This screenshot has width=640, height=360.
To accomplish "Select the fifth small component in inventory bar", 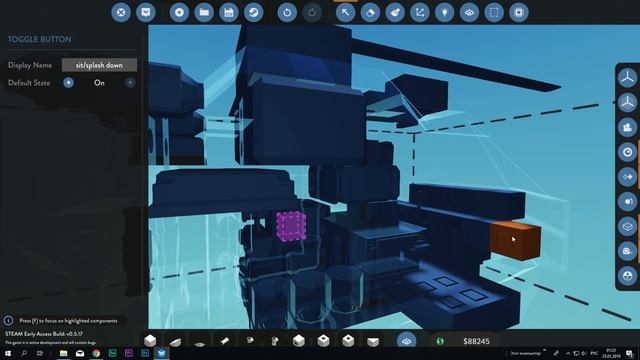I will [250, 340].
